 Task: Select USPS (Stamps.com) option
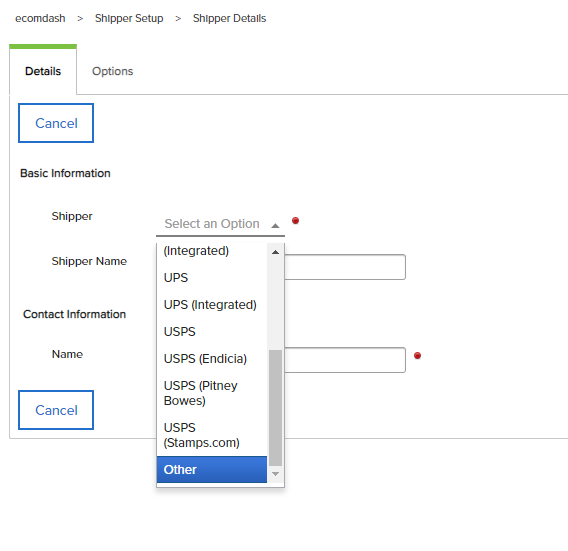point(212,435)
